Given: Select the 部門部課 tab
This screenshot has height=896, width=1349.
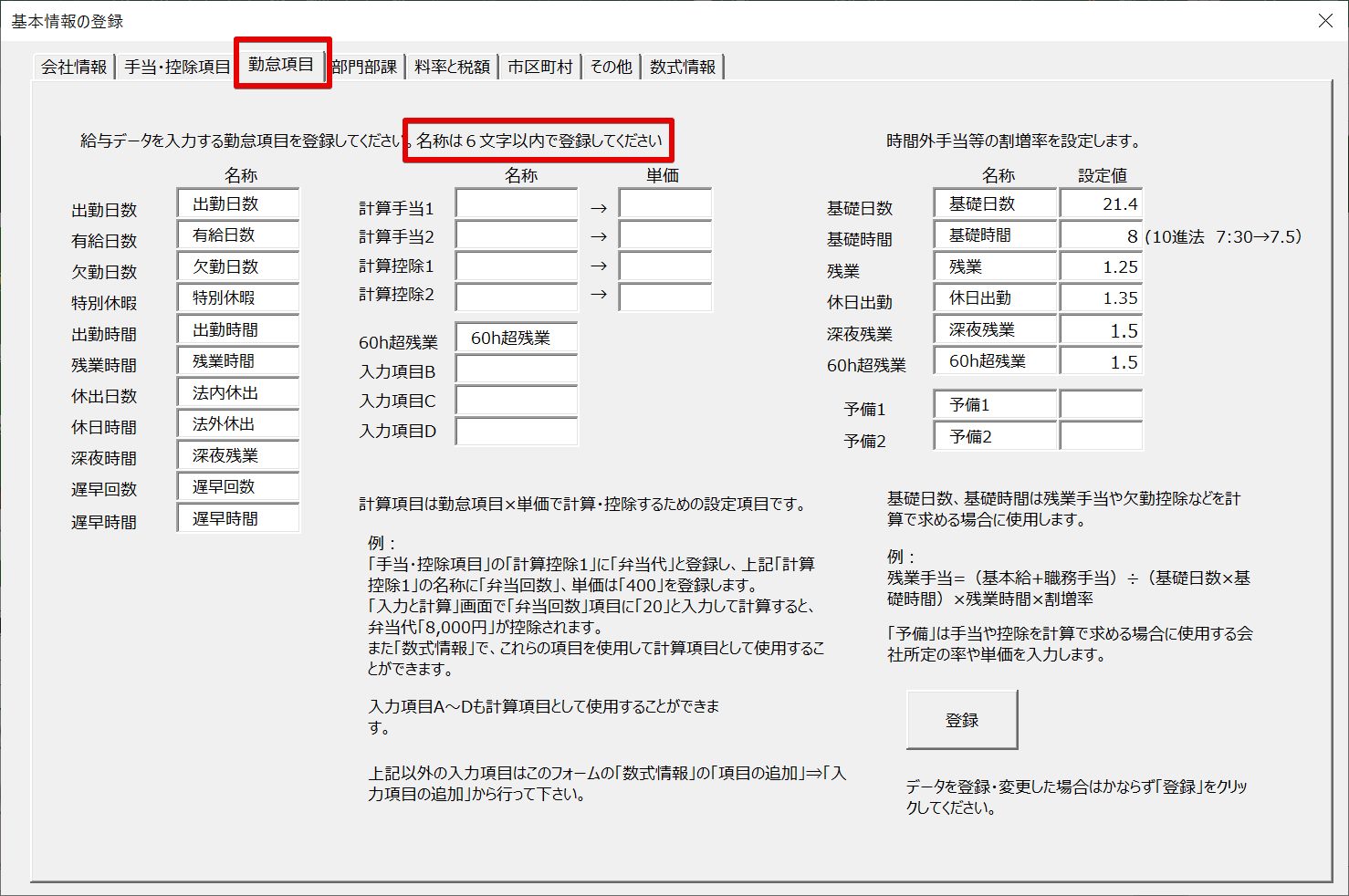Looking at the screenshot, I should 364,67.
